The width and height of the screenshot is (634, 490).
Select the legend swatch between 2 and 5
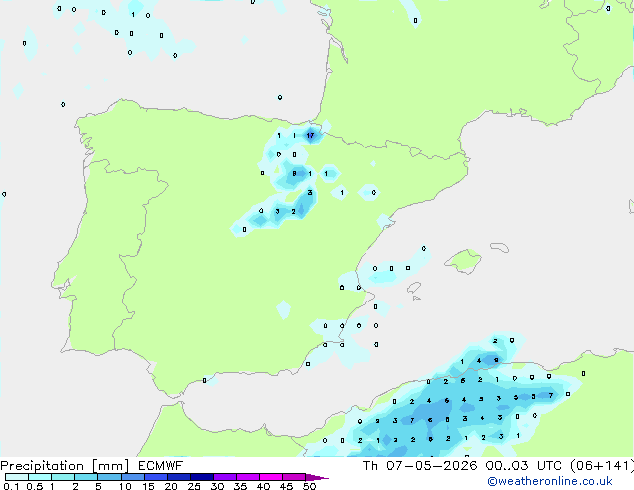point(86,477)
